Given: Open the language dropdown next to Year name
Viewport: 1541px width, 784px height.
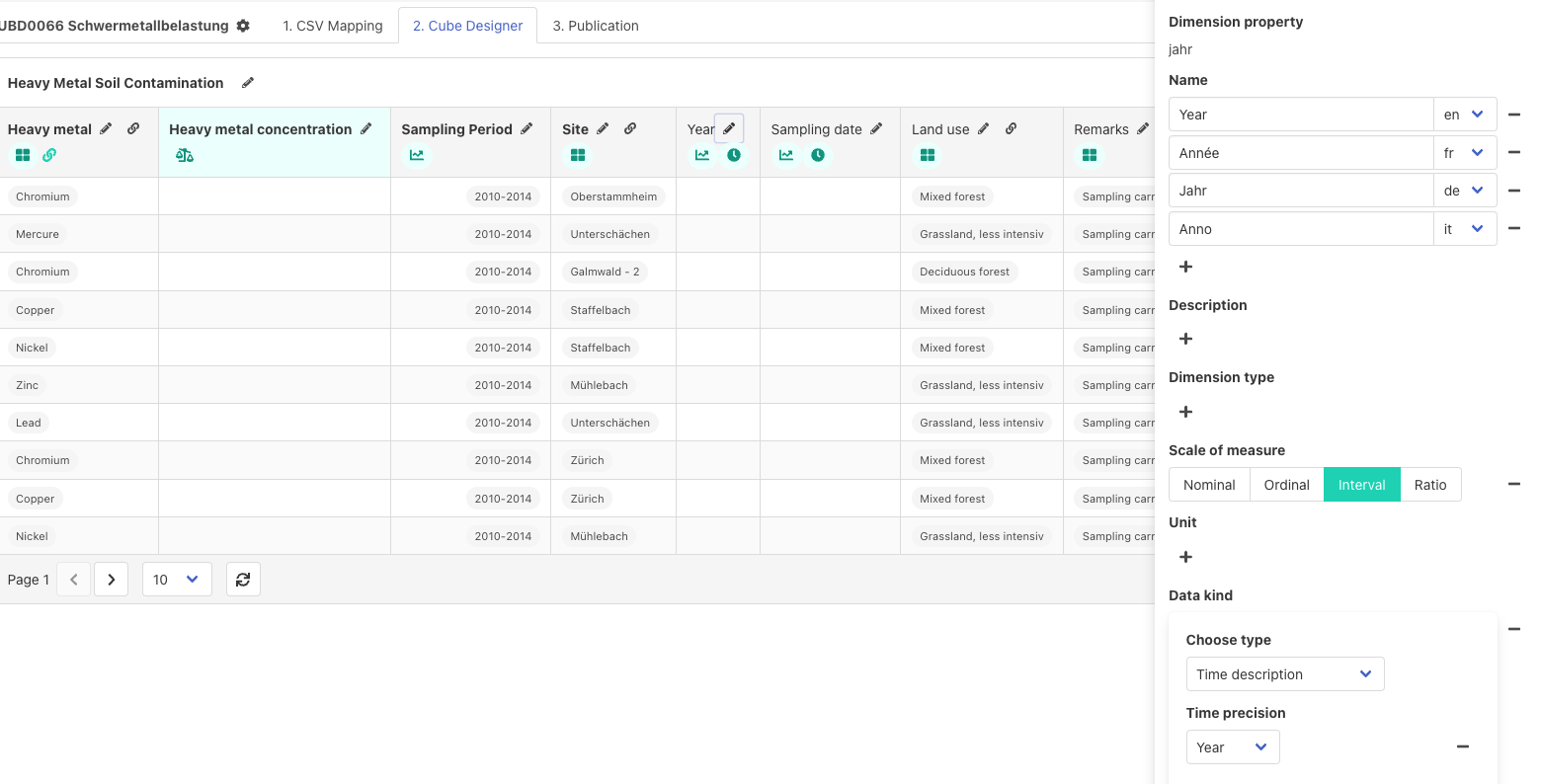Looking at the screenshot, I should click(1465, 114).
